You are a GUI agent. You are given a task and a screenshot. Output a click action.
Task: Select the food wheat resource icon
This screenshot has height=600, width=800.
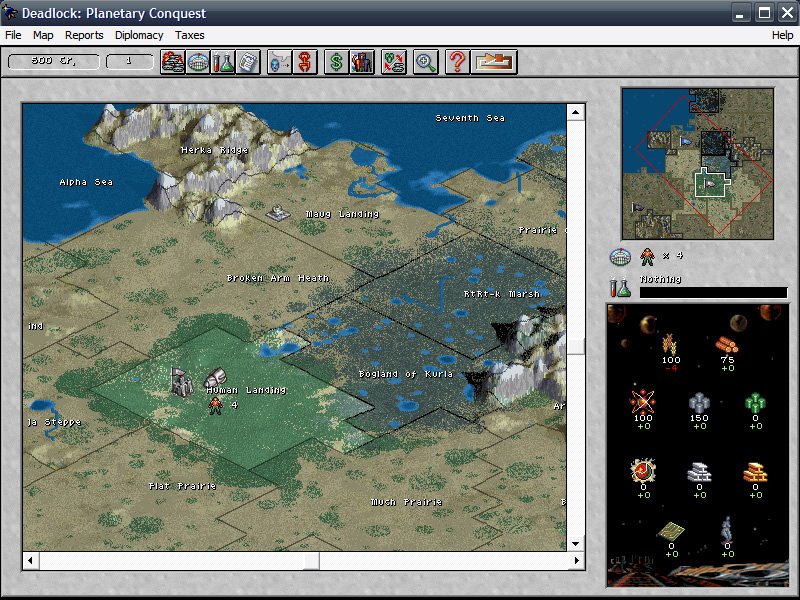[x=670, y=344]
